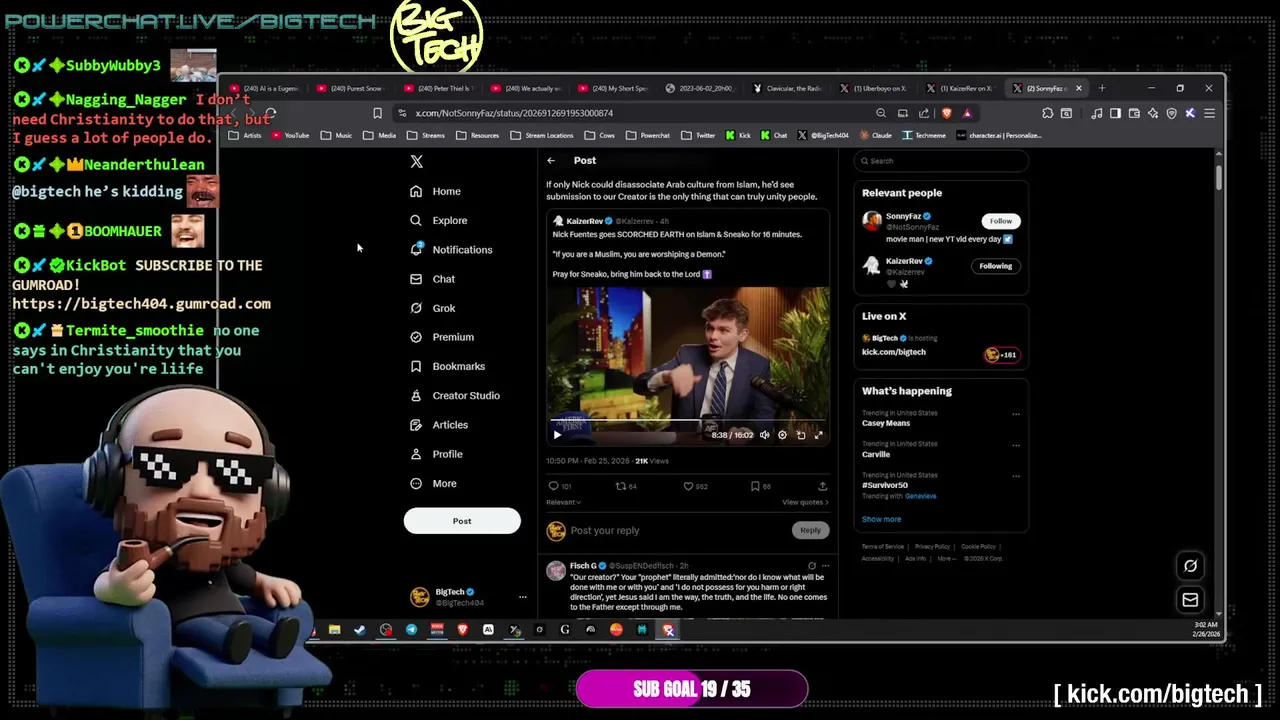1280x720 pixels.
Task: Open Casey Means trending topic
Action: click(886, 423)
